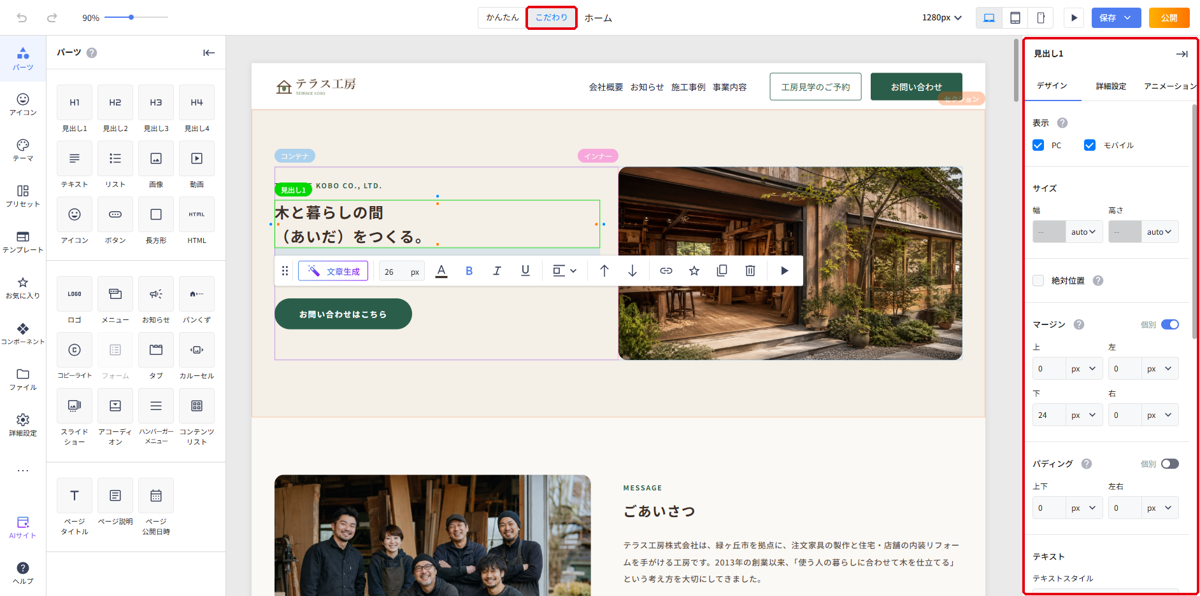The height and width of the screenshot is (596, 1200).
Task: Click the redo arrow icon
Action: tap(52, 18)
